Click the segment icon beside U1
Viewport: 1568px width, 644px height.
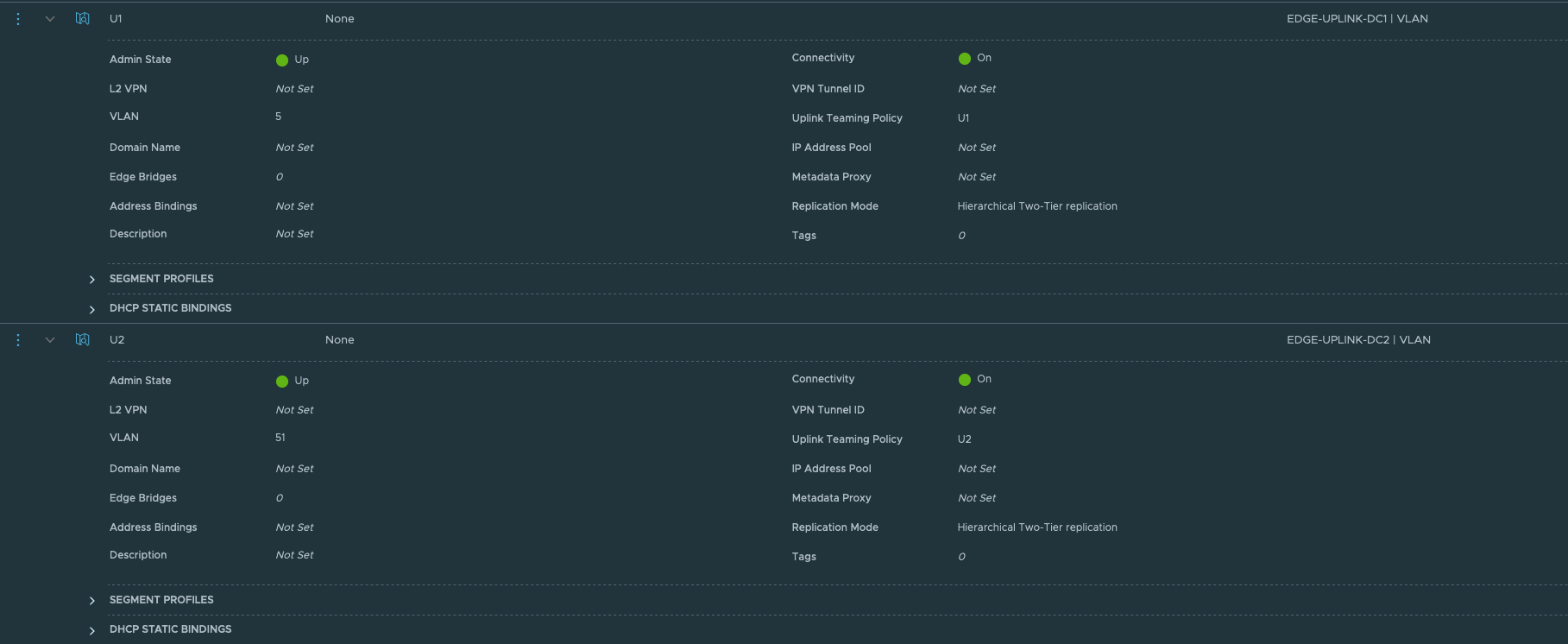(83, 19)
